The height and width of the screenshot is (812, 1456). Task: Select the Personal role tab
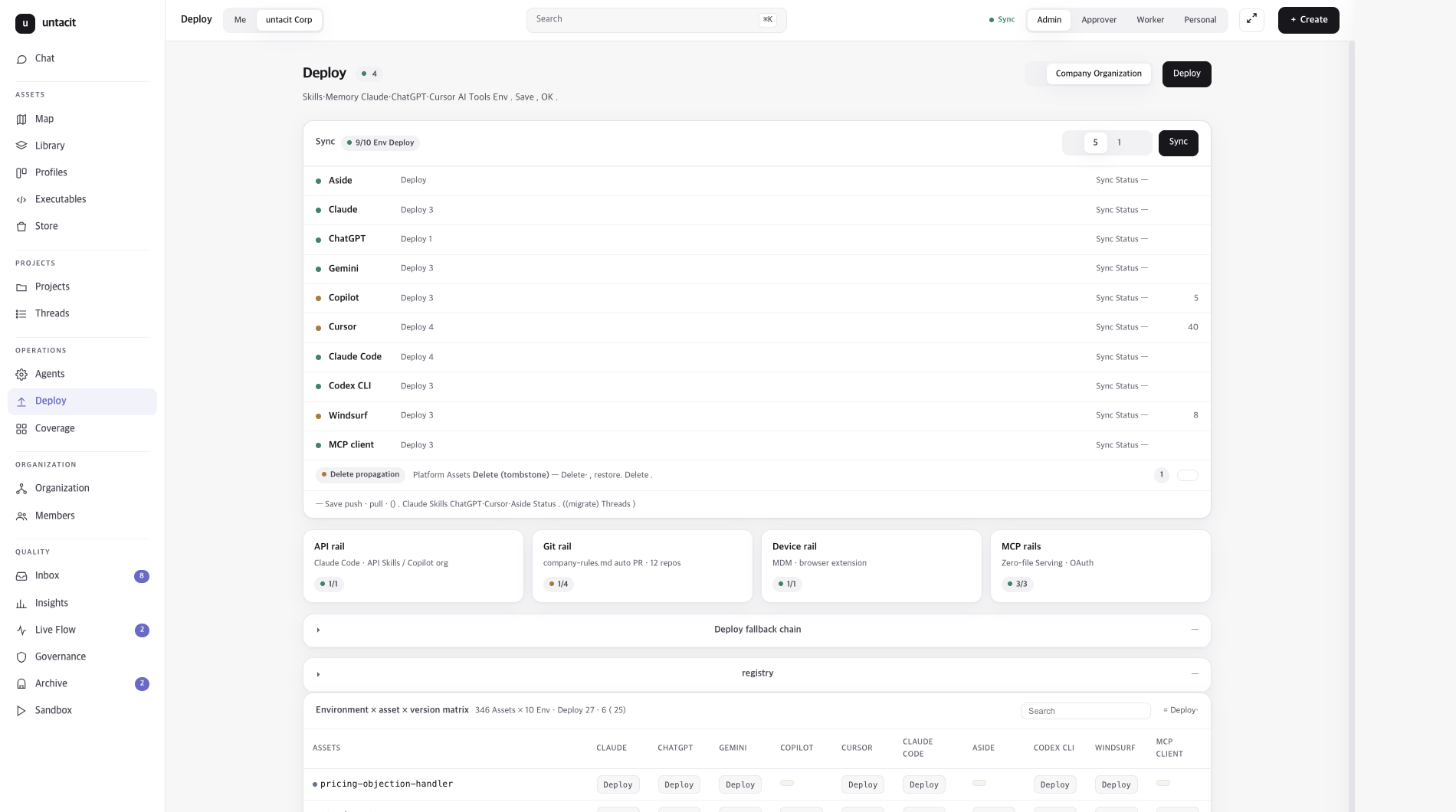point(1200,20)
